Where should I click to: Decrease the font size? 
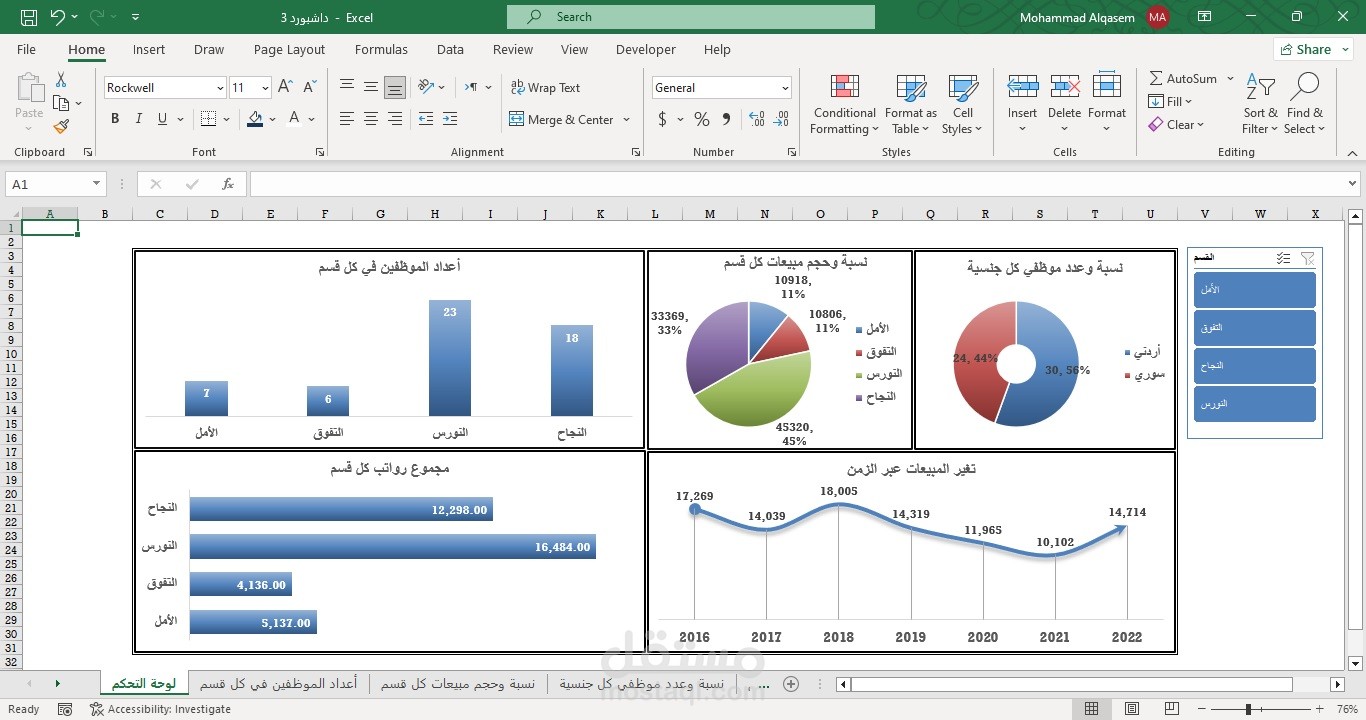point(308,88)
